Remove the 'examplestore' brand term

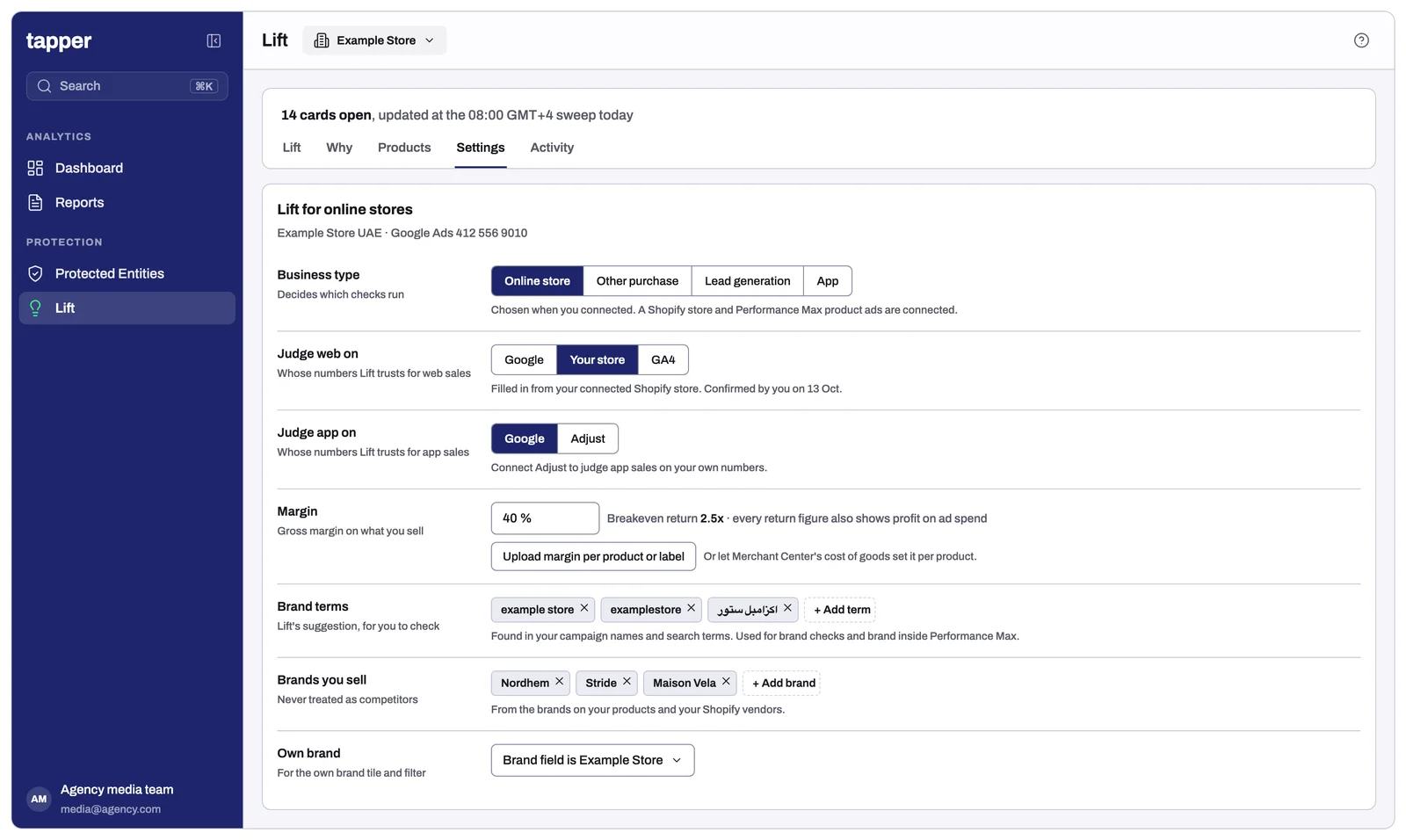pos(692,608)
